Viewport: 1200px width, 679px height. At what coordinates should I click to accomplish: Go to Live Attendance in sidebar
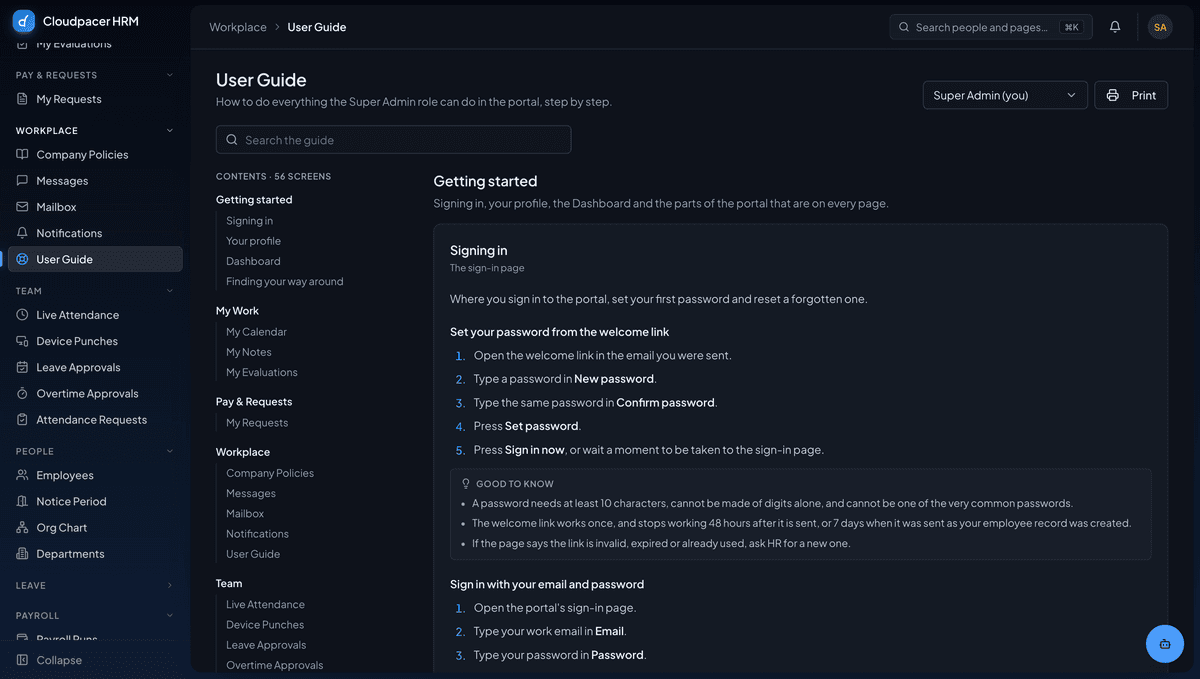click(95, 315)
